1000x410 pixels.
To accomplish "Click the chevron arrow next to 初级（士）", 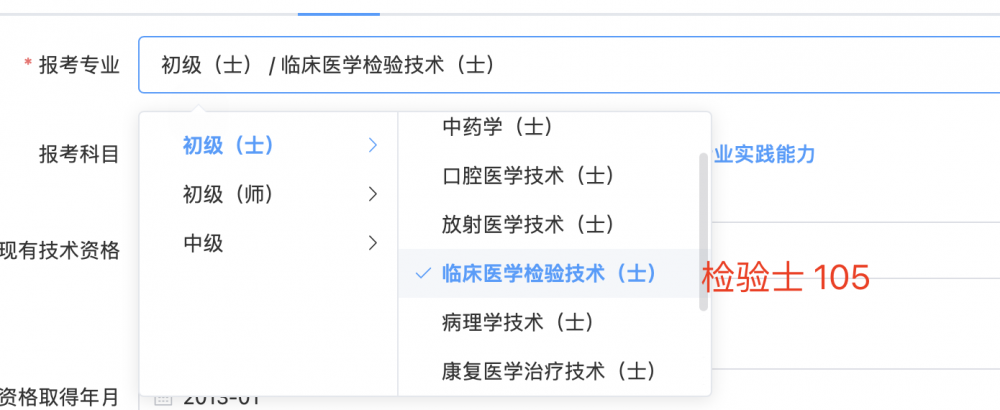I will 373,146.
